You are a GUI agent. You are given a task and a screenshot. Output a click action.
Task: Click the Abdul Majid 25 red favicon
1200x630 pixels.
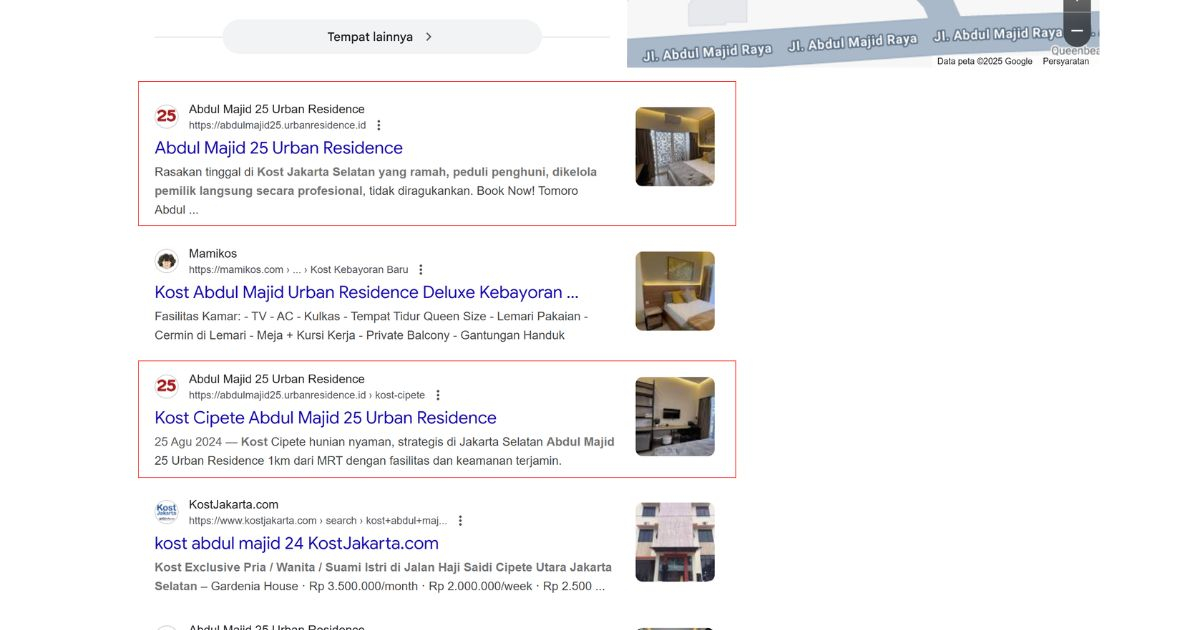tap(166, 116)
